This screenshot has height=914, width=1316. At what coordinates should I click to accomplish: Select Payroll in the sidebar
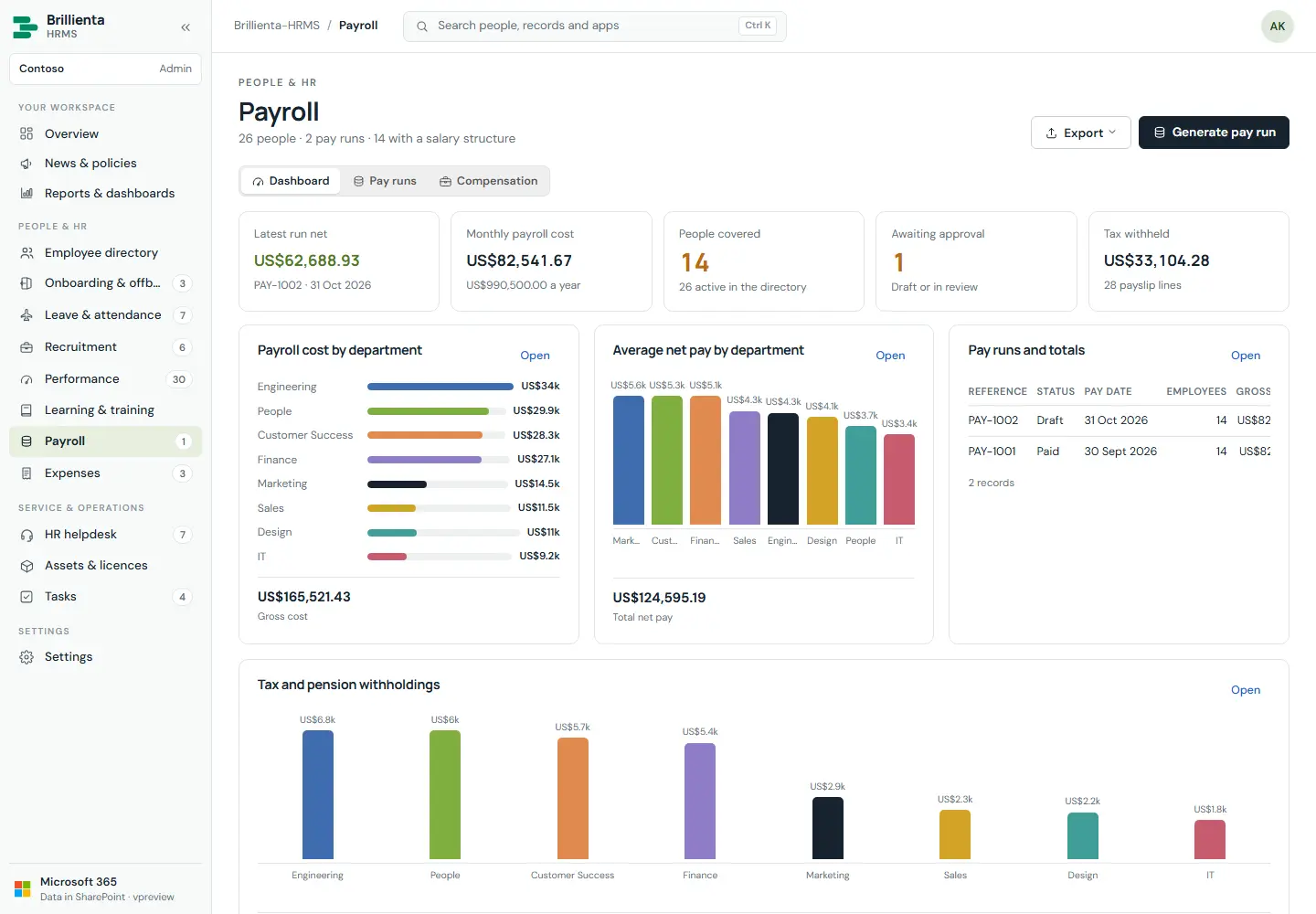(105, 441)
